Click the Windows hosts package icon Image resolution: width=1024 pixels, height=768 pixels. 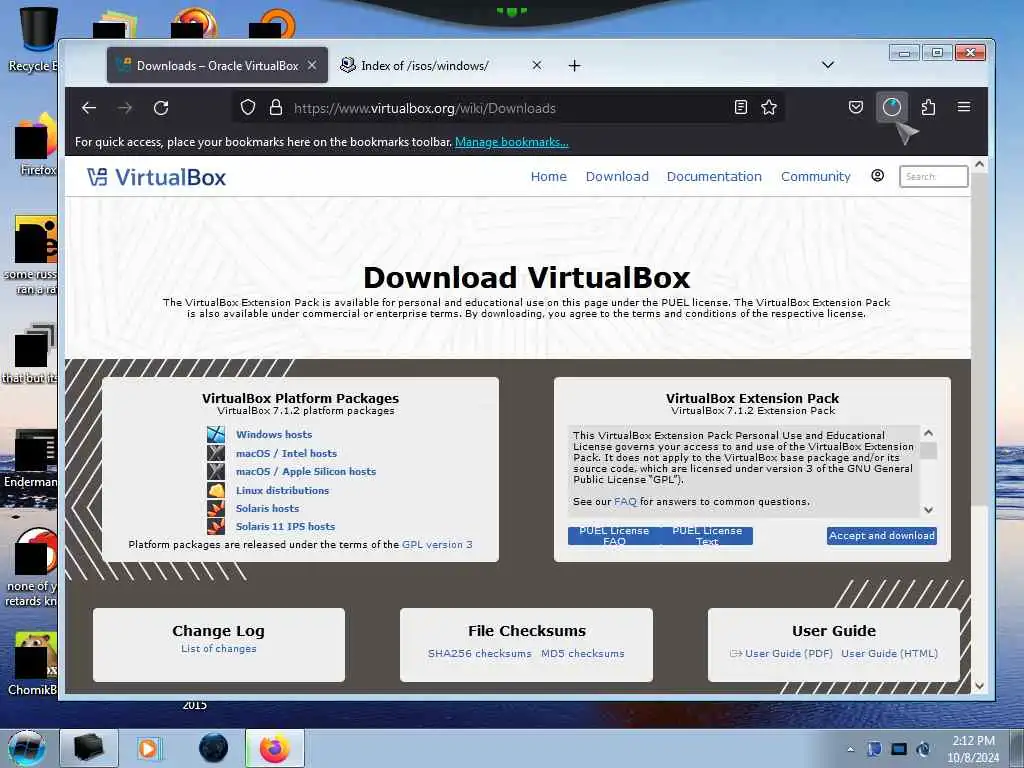216,434
